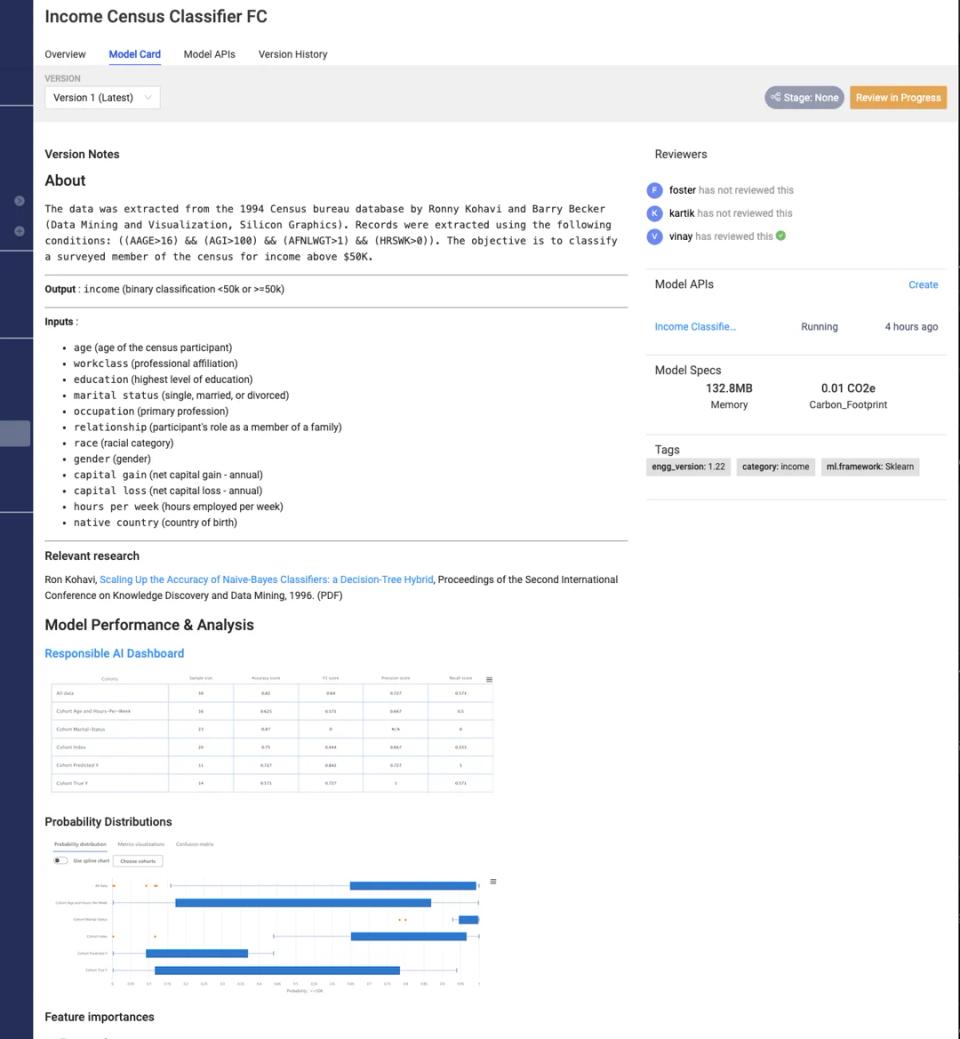Expand the Version 1 (Latest) dropdown
The width and height of the screenshot is (960, 1039).
click(102, 97)
